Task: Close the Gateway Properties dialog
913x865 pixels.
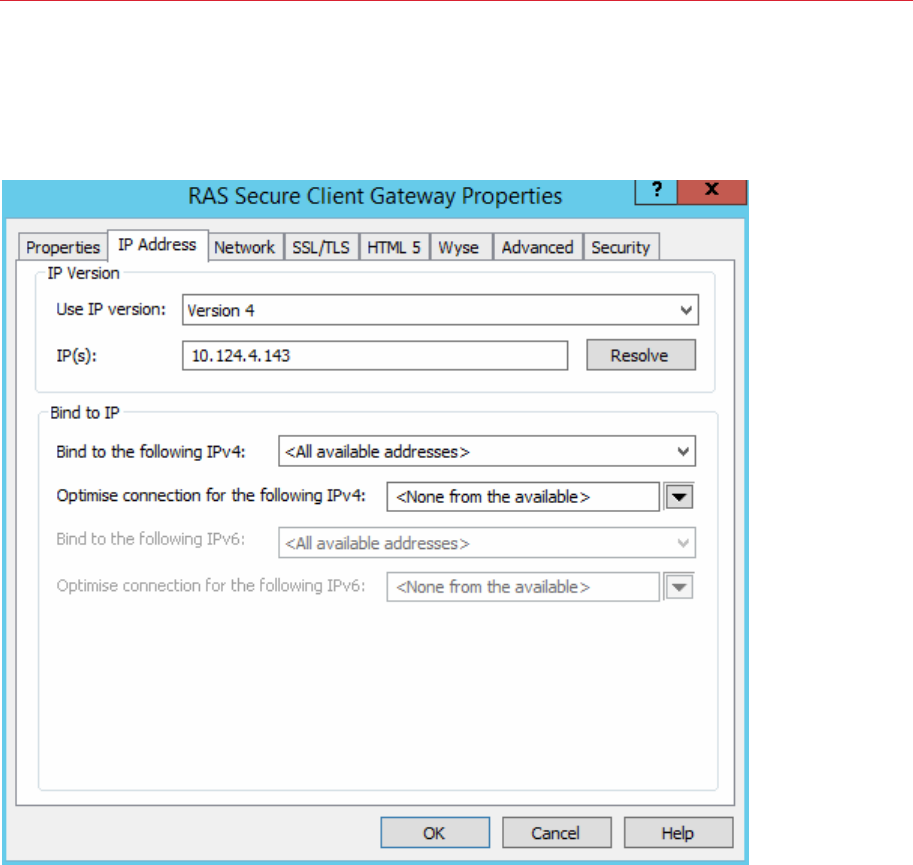Action: [x=712, y=190]
